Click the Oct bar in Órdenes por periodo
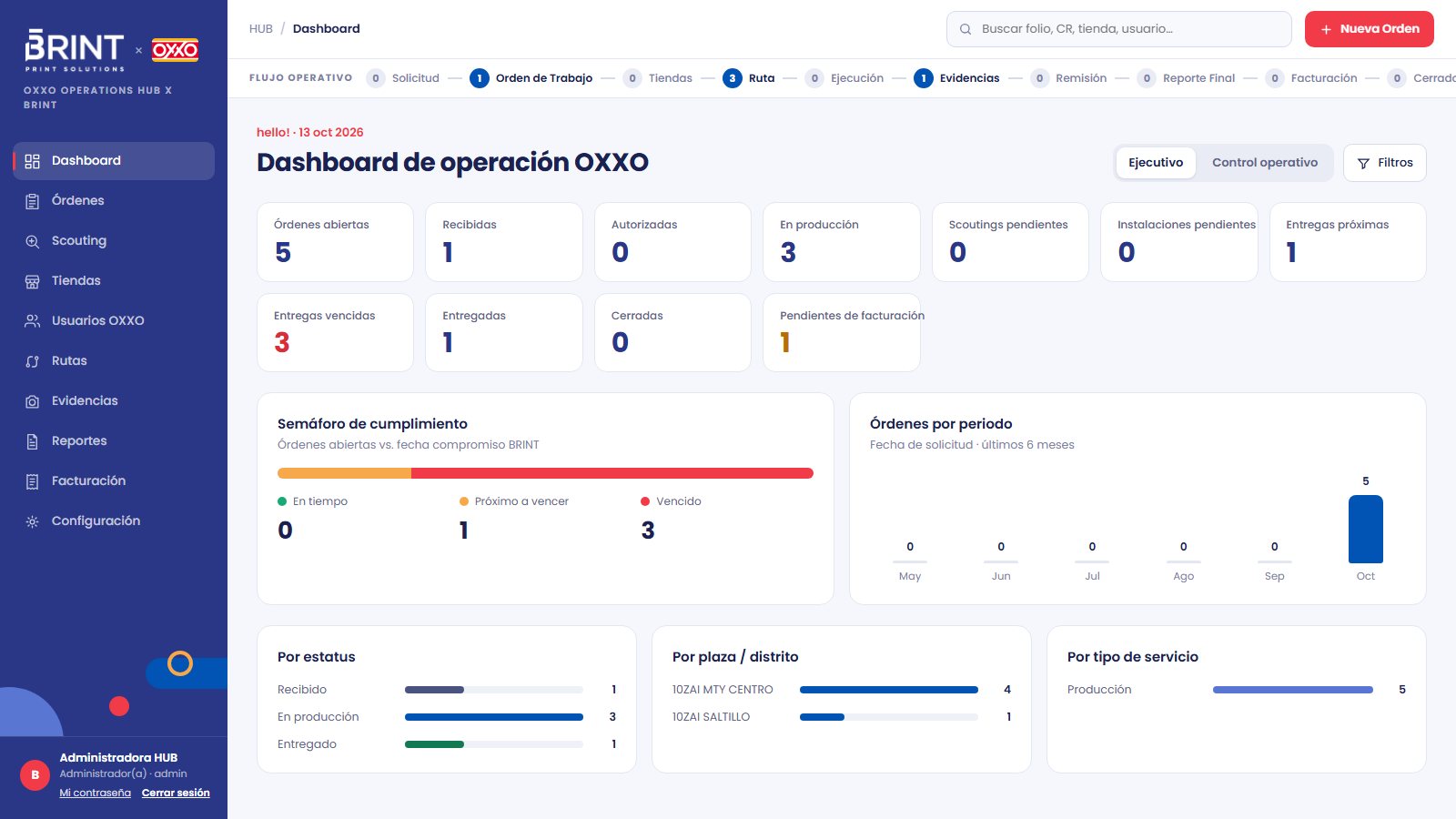This screenshot has height=819, width=1456. point(1366,530)
